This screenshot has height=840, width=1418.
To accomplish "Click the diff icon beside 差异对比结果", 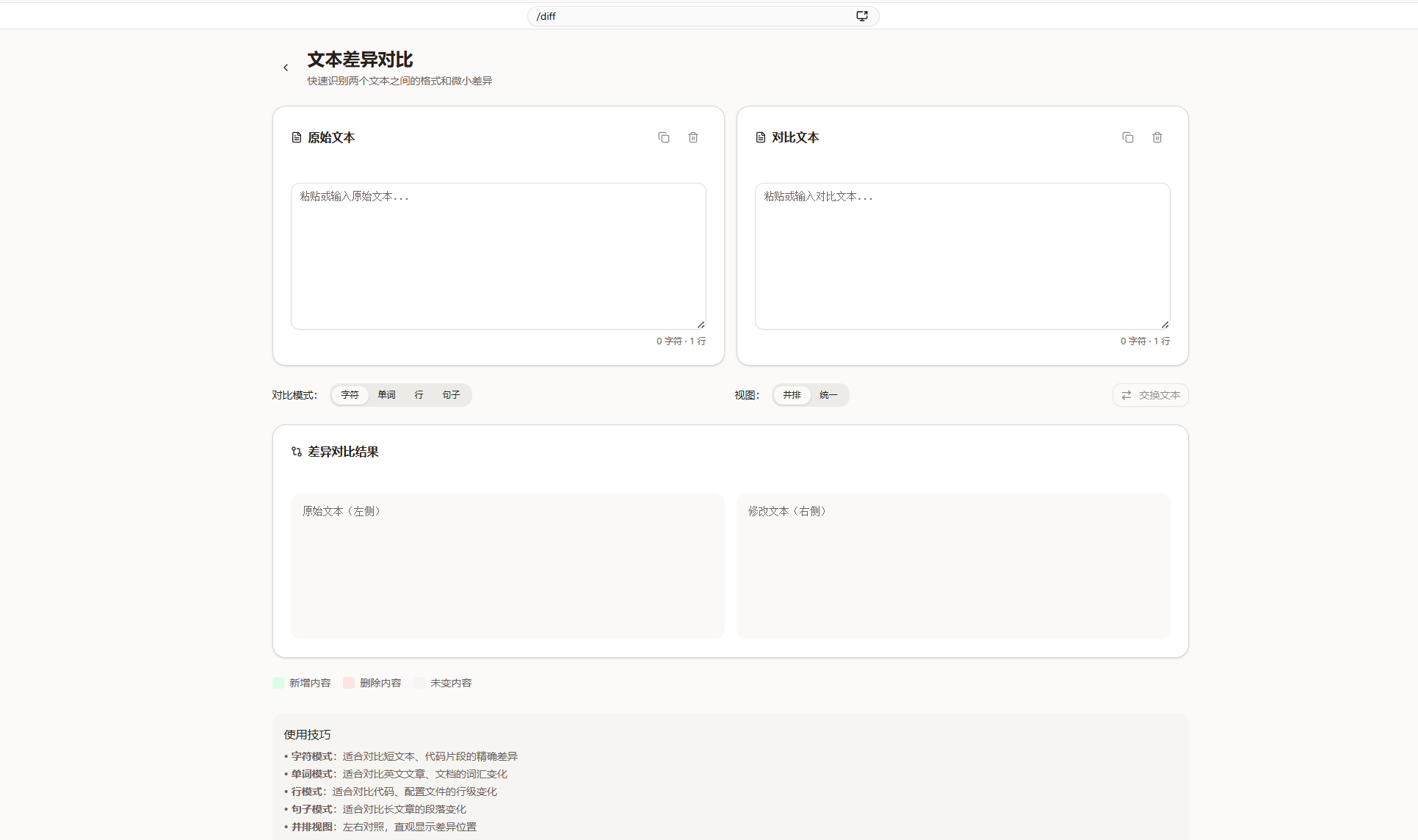I will click(x=297, y=452).
